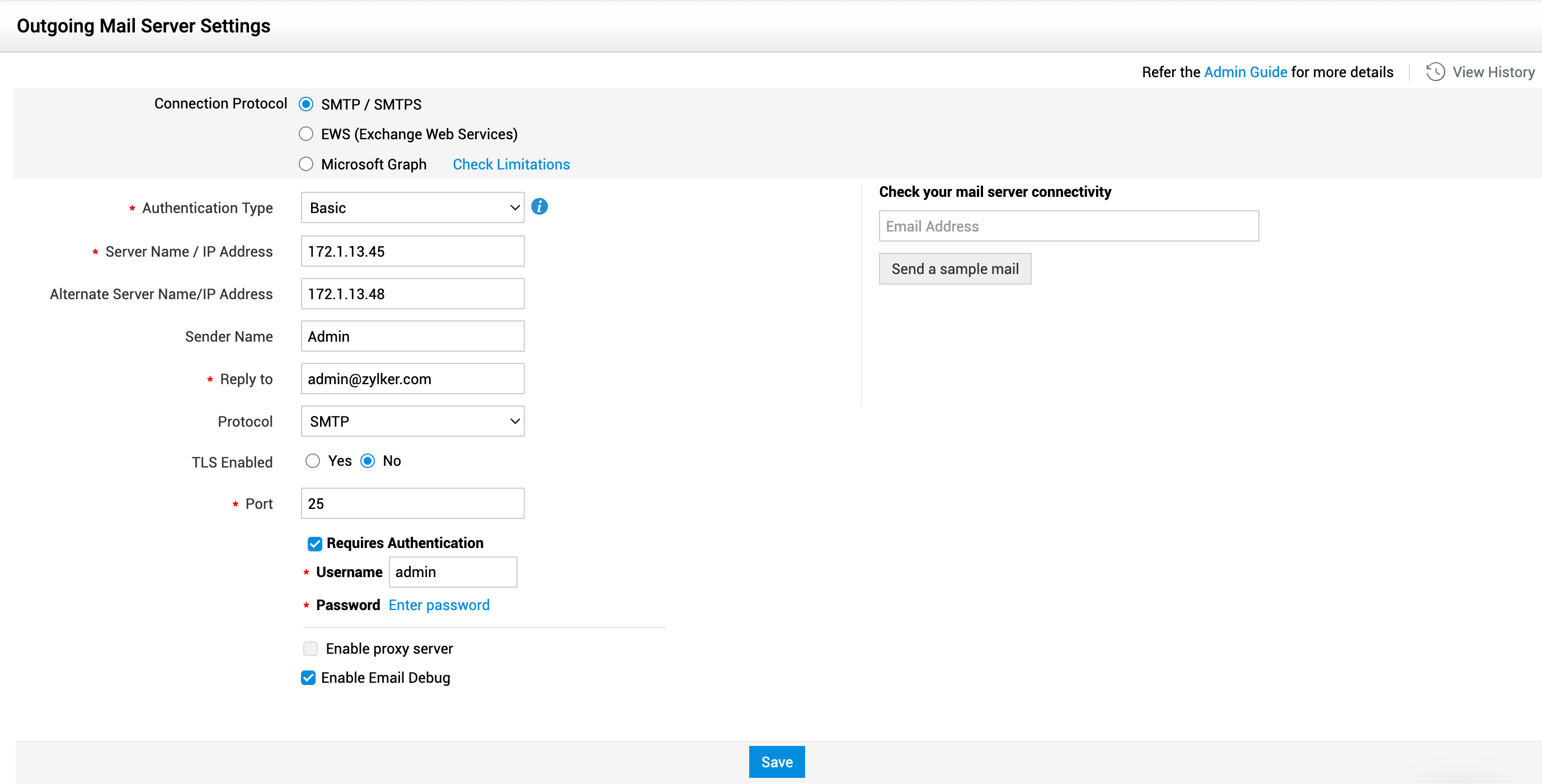
Task: Open the Authentication Type dropdown
Action: [412, 207]
